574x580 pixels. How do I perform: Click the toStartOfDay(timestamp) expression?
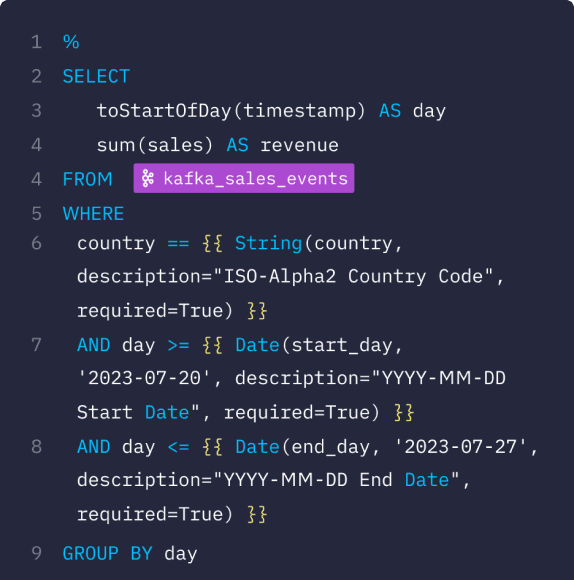pyautogui.click(x=231, y=111)
